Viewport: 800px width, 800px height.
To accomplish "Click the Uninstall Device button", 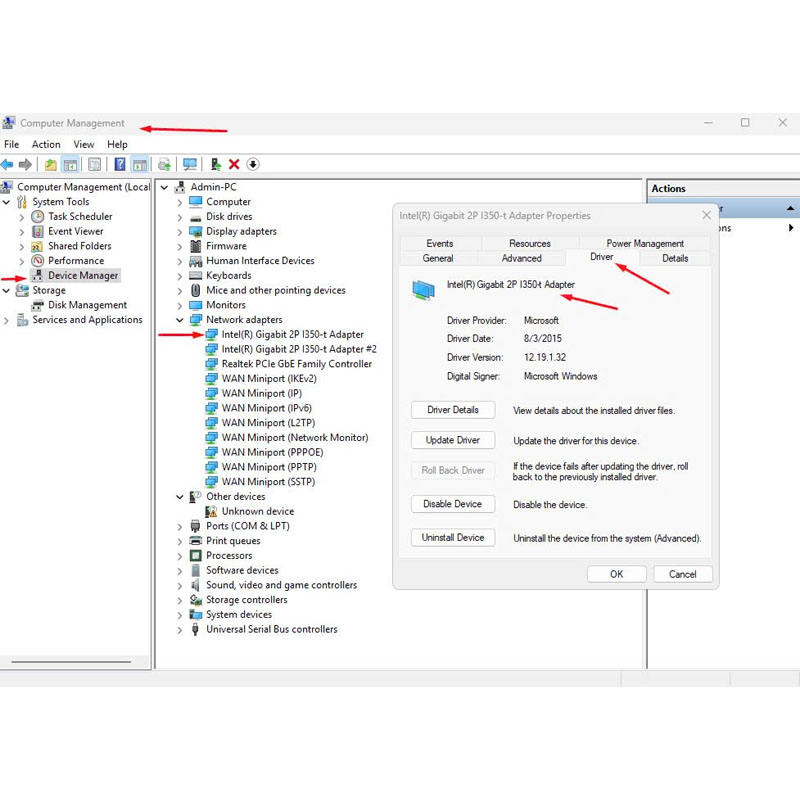I will (453, 537).
